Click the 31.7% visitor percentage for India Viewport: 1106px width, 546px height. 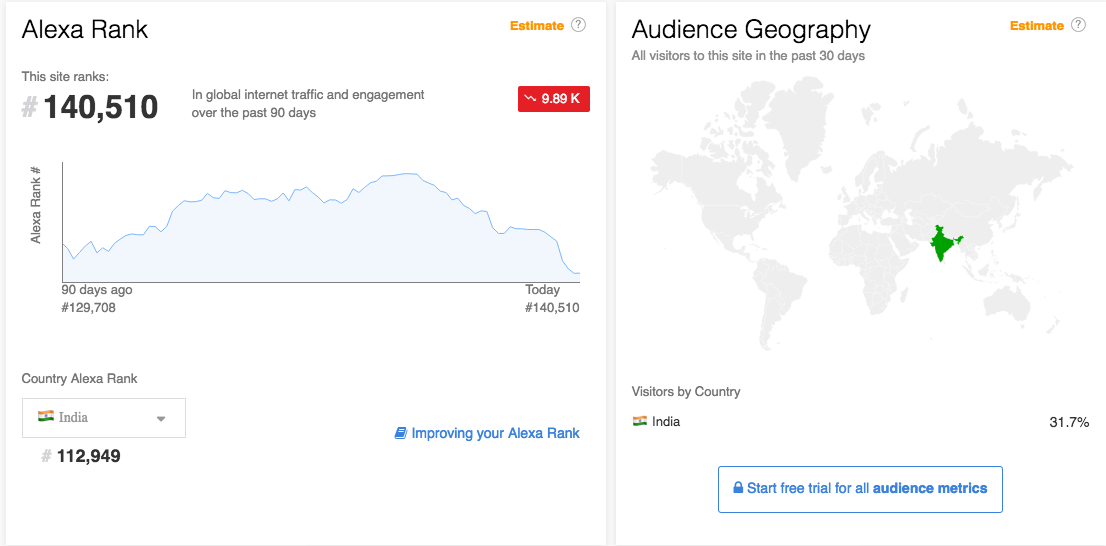point(1068,422)
